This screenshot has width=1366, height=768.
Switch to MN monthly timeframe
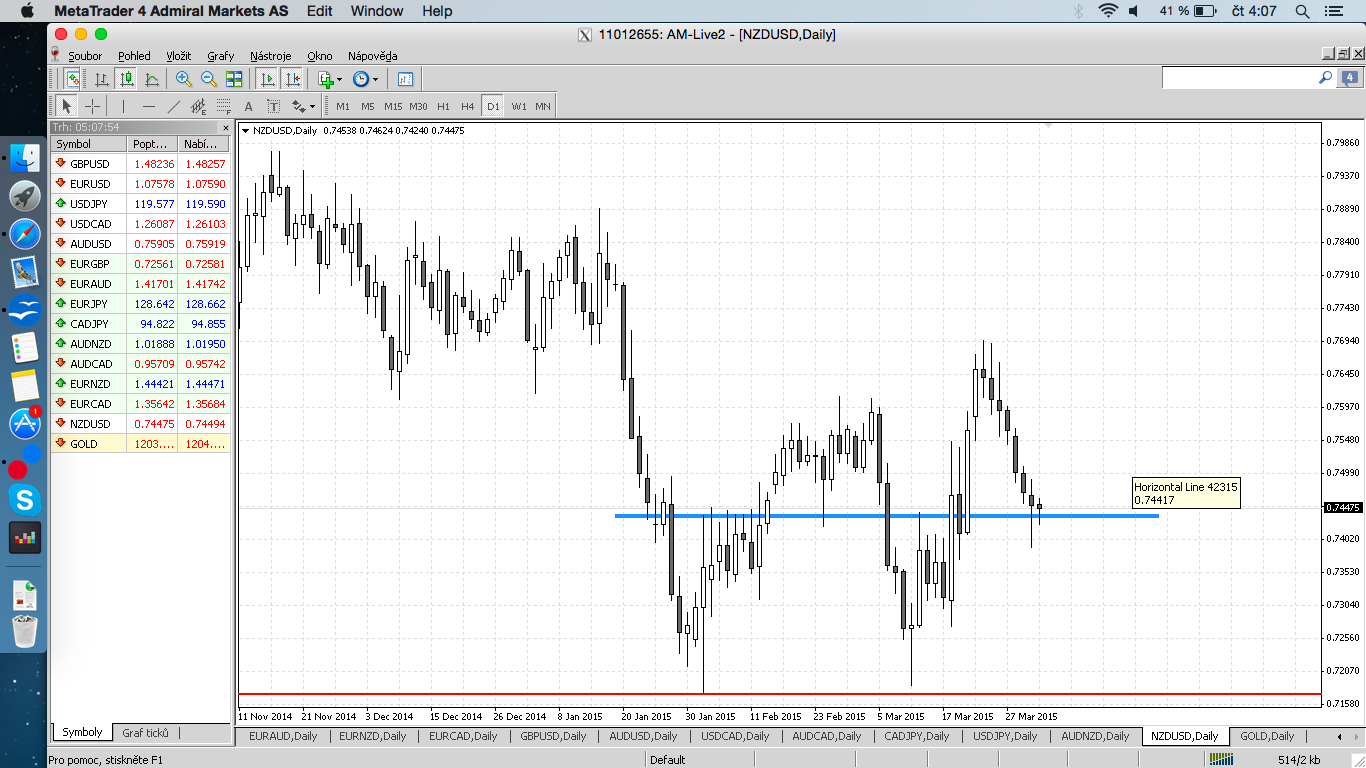coord(543,106)
